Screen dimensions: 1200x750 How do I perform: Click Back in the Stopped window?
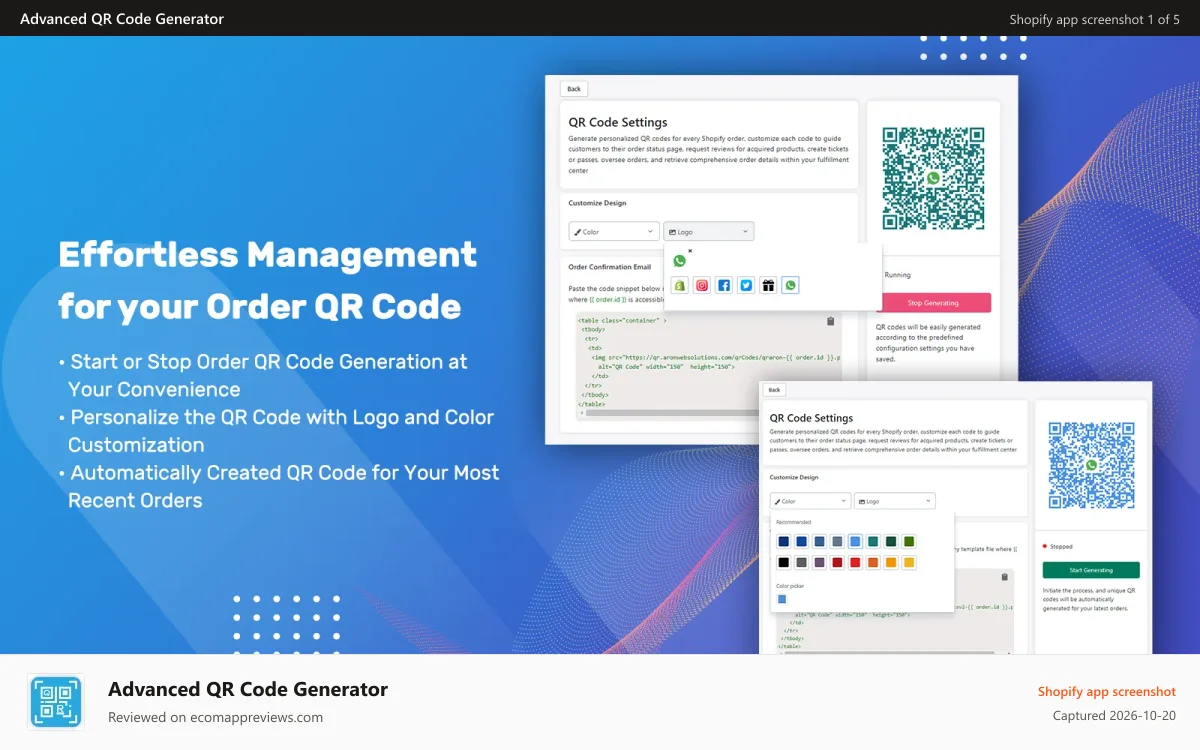tap(774, 390)
